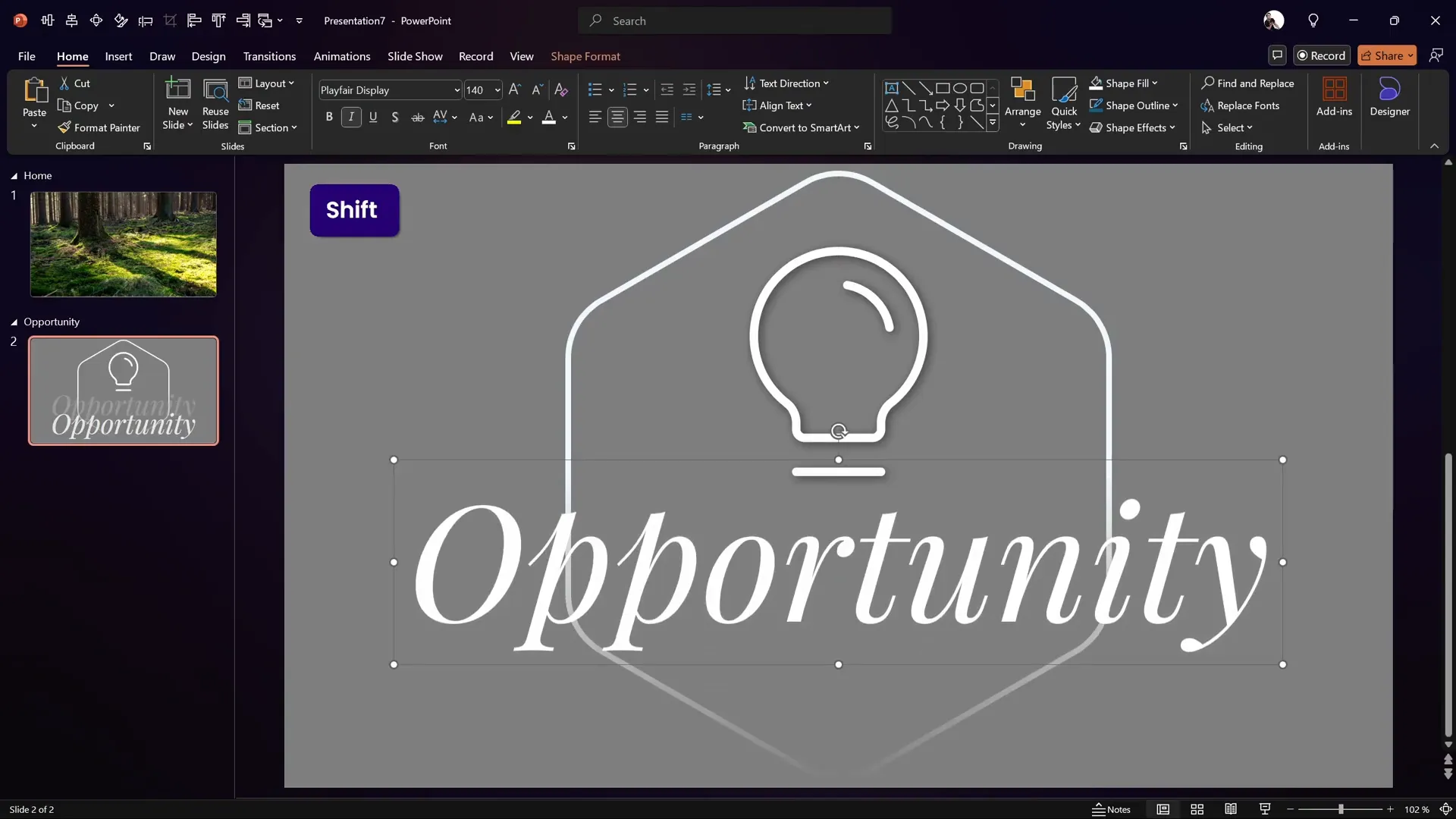Open the Designer pane
The height and width of the screenshot is (819, 1456).
click(1389, 97)
